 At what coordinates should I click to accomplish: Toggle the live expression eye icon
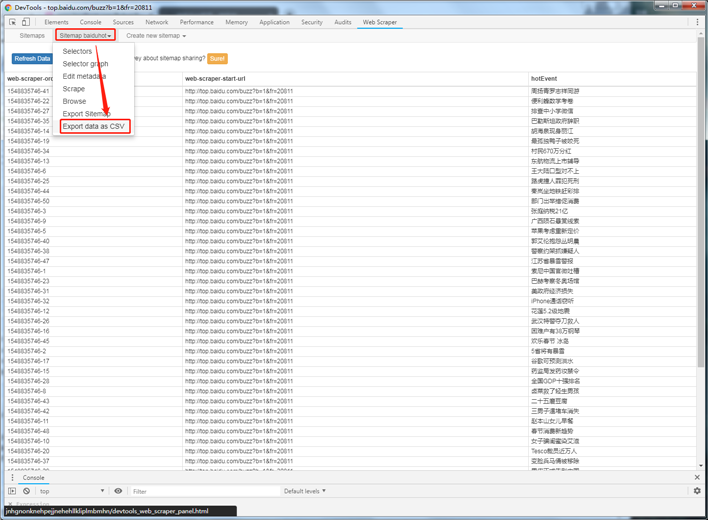(x=118, y=491)
